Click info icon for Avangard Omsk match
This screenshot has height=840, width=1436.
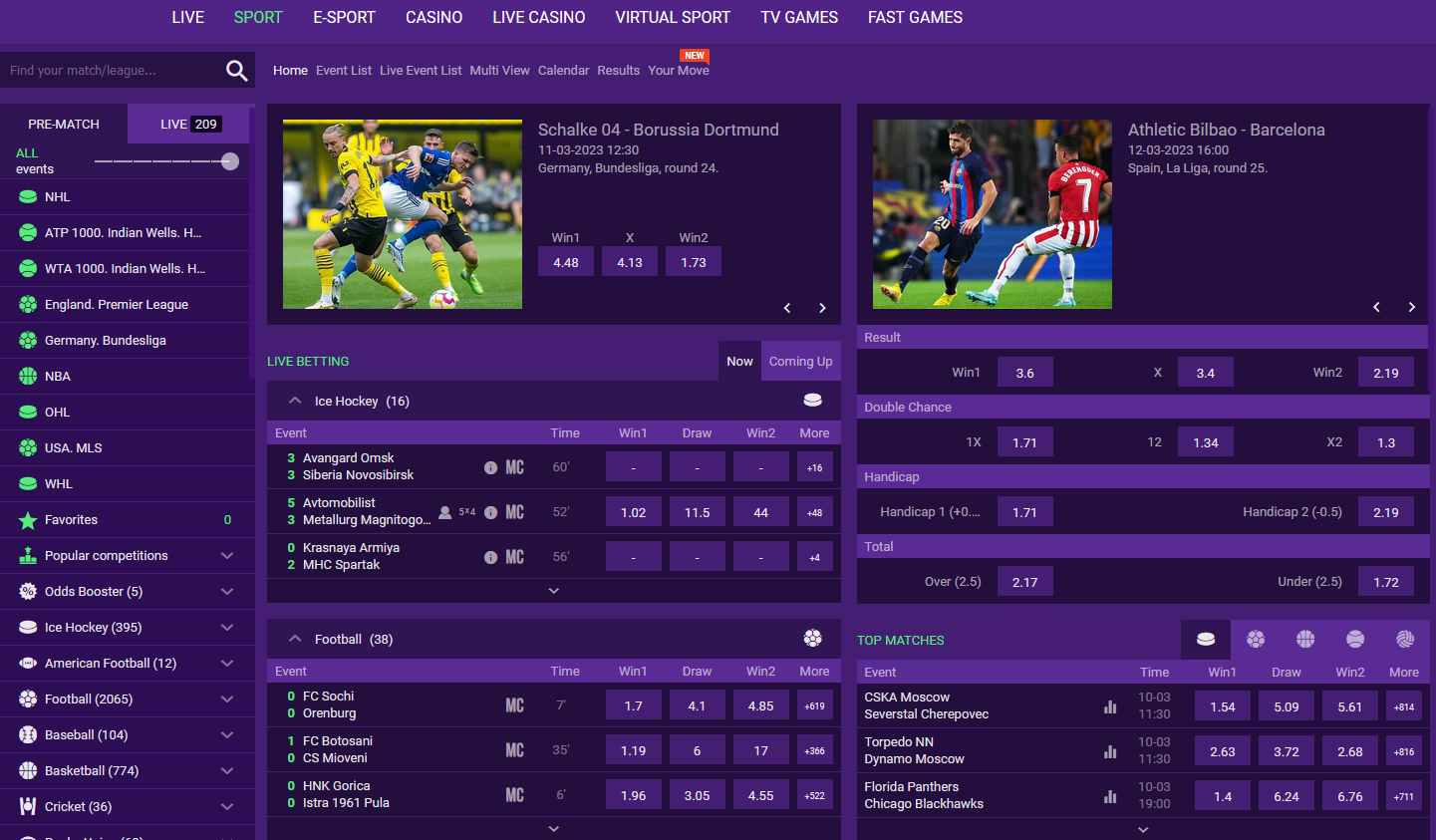(490, 467)
